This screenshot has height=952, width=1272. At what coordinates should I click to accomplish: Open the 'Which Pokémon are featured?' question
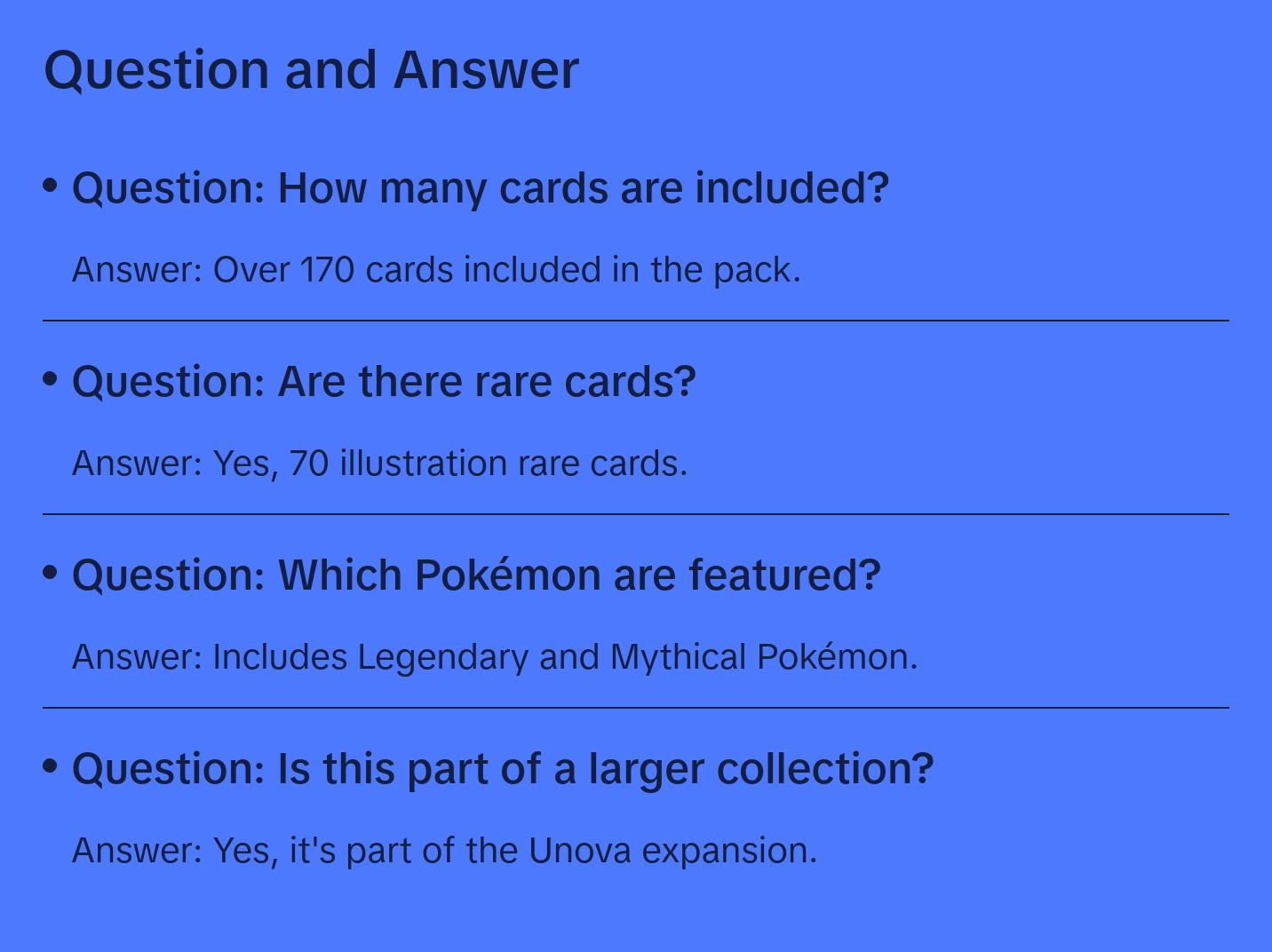click(x=476, y=575)
